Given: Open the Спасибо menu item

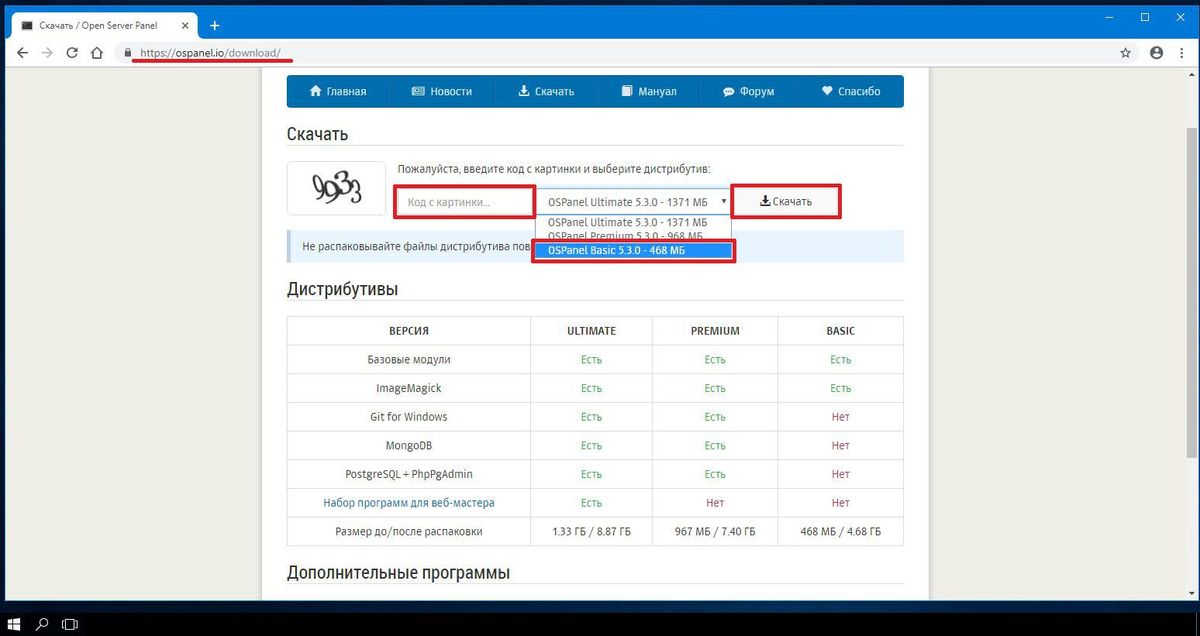Looking at the screenshot, I should (x=851, y=91).
